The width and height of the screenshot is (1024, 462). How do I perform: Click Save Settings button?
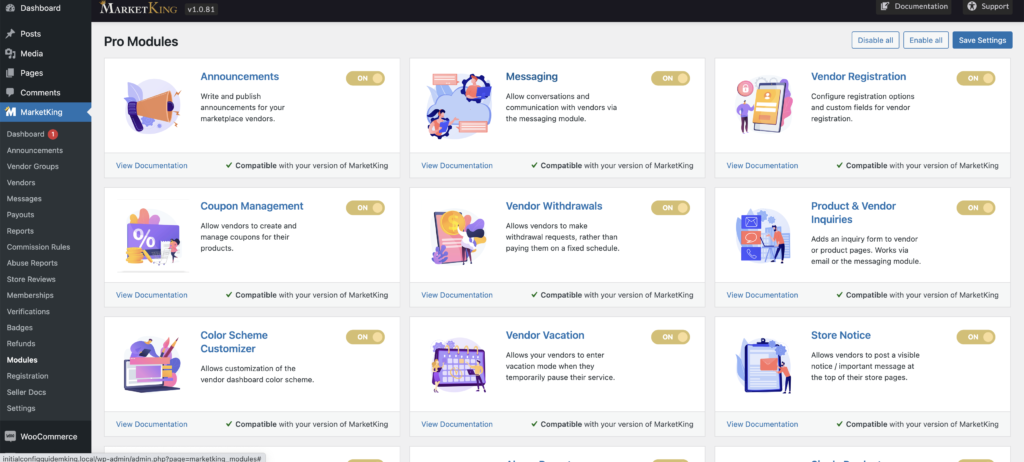(982, 40)
